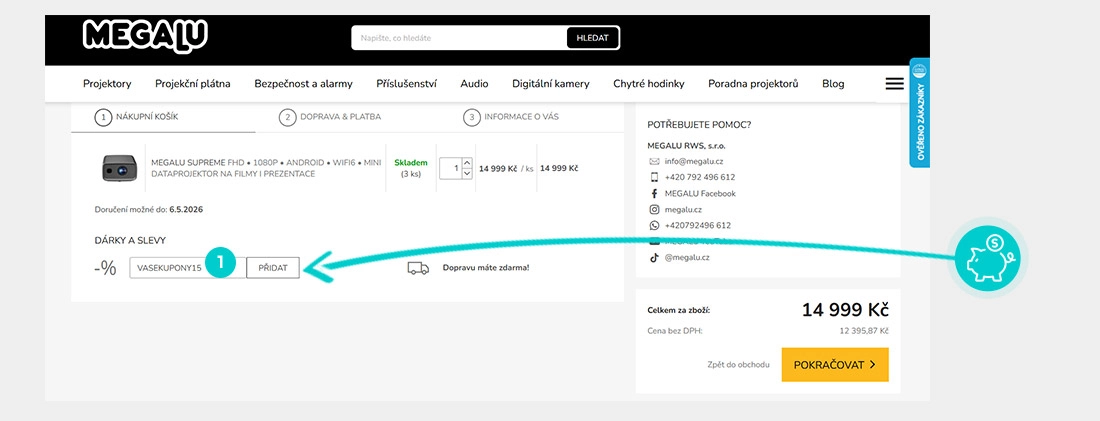The image size is (1100, 421).
Task: Click the Instagram icon
Action: tap(654, 209)
